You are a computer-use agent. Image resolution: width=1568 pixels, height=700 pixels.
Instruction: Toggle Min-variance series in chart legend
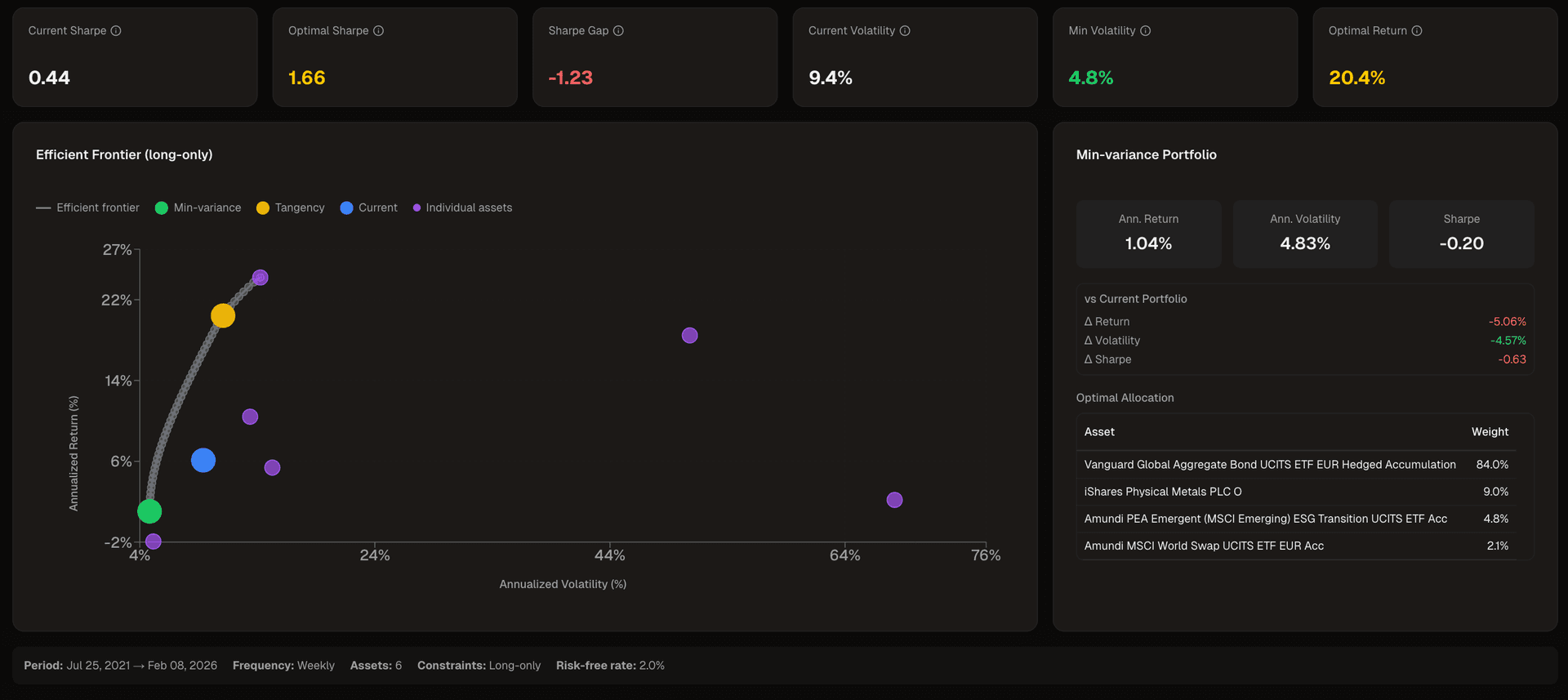coord(198,208)
